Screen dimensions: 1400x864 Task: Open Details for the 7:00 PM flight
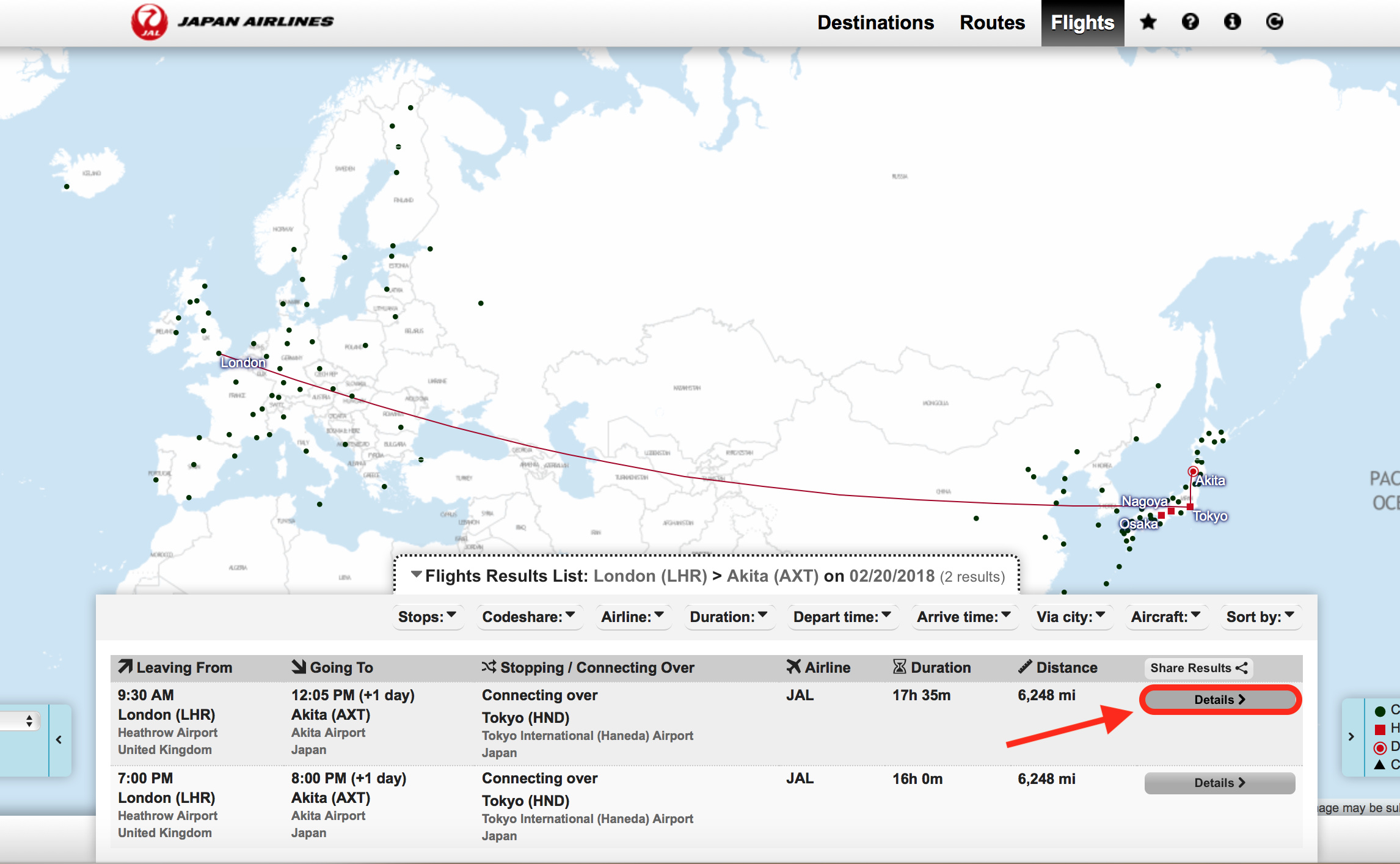click(x=1219, y=783)
